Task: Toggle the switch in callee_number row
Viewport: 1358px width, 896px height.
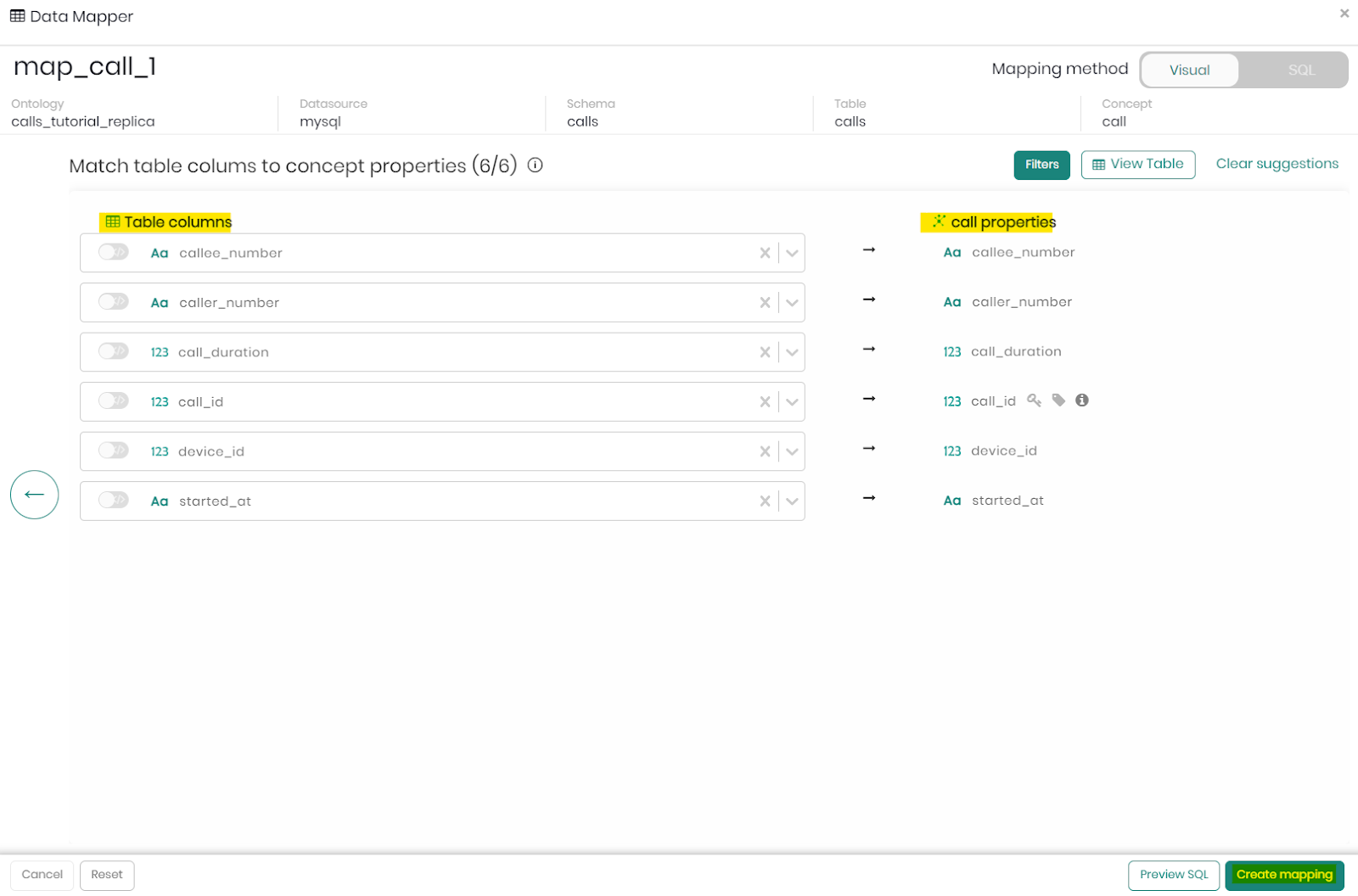Action: click(x=113, y=252)
